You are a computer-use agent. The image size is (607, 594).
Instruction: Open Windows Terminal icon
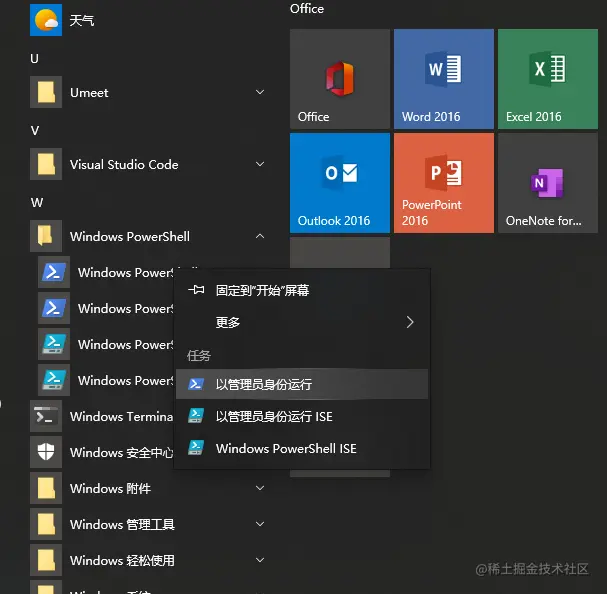pos(46,416)
